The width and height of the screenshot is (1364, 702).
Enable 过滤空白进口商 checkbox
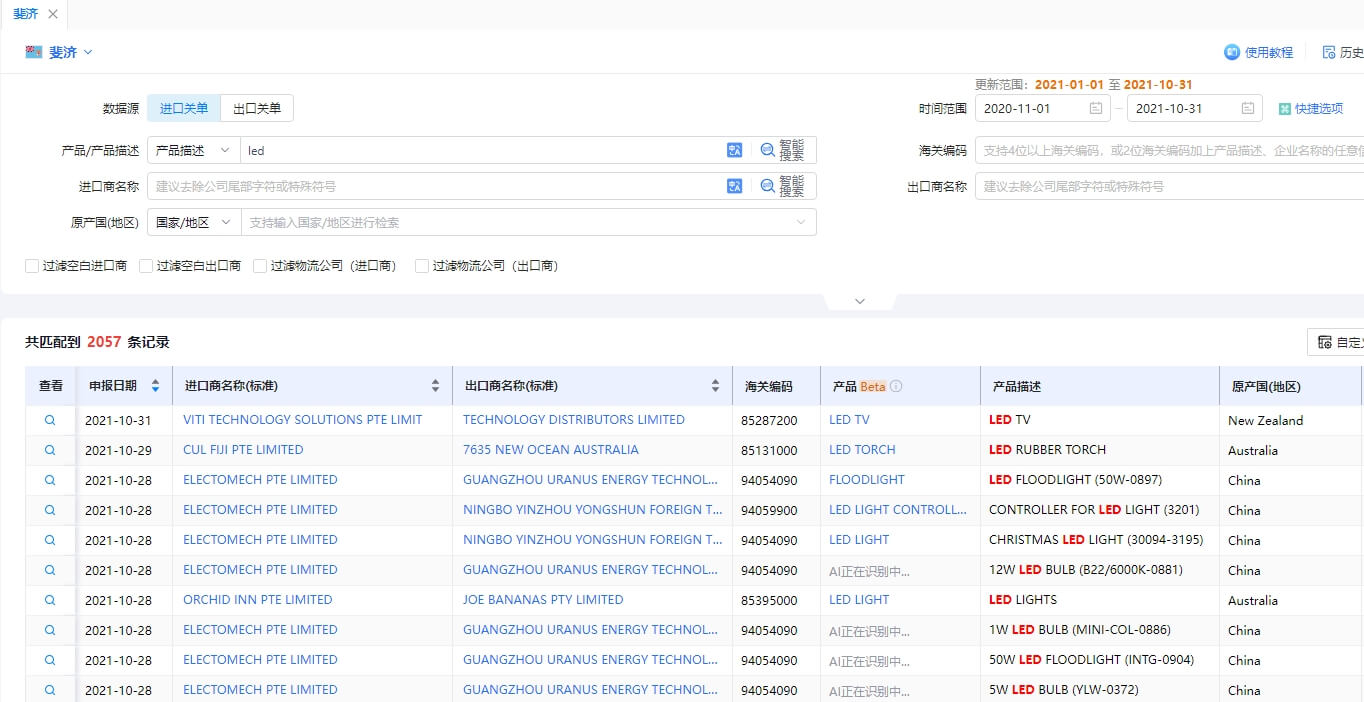point(32,266)
